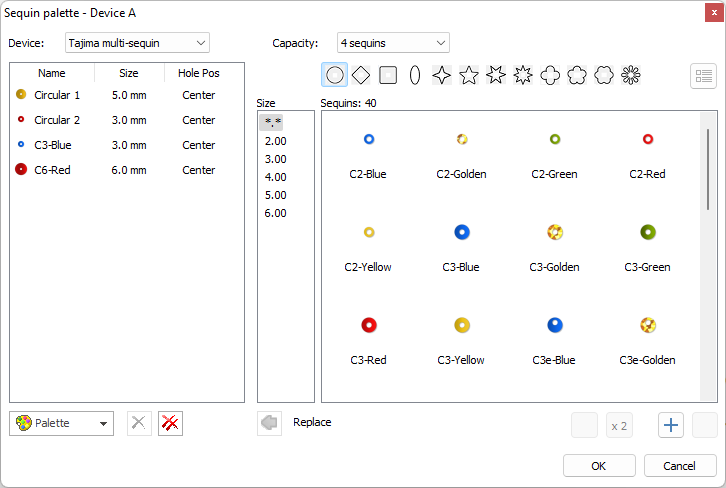
Task: Pick the rounded square sequin shape
Action: pos(388,75)
